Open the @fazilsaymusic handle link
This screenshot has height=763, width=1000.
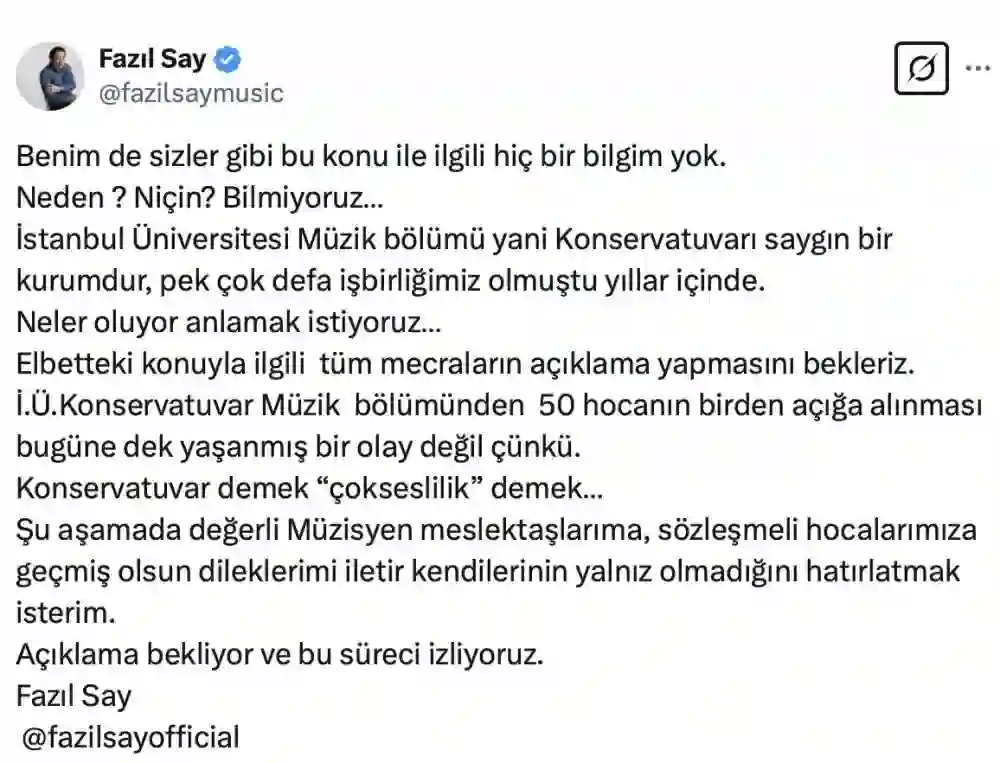(191, 93)
